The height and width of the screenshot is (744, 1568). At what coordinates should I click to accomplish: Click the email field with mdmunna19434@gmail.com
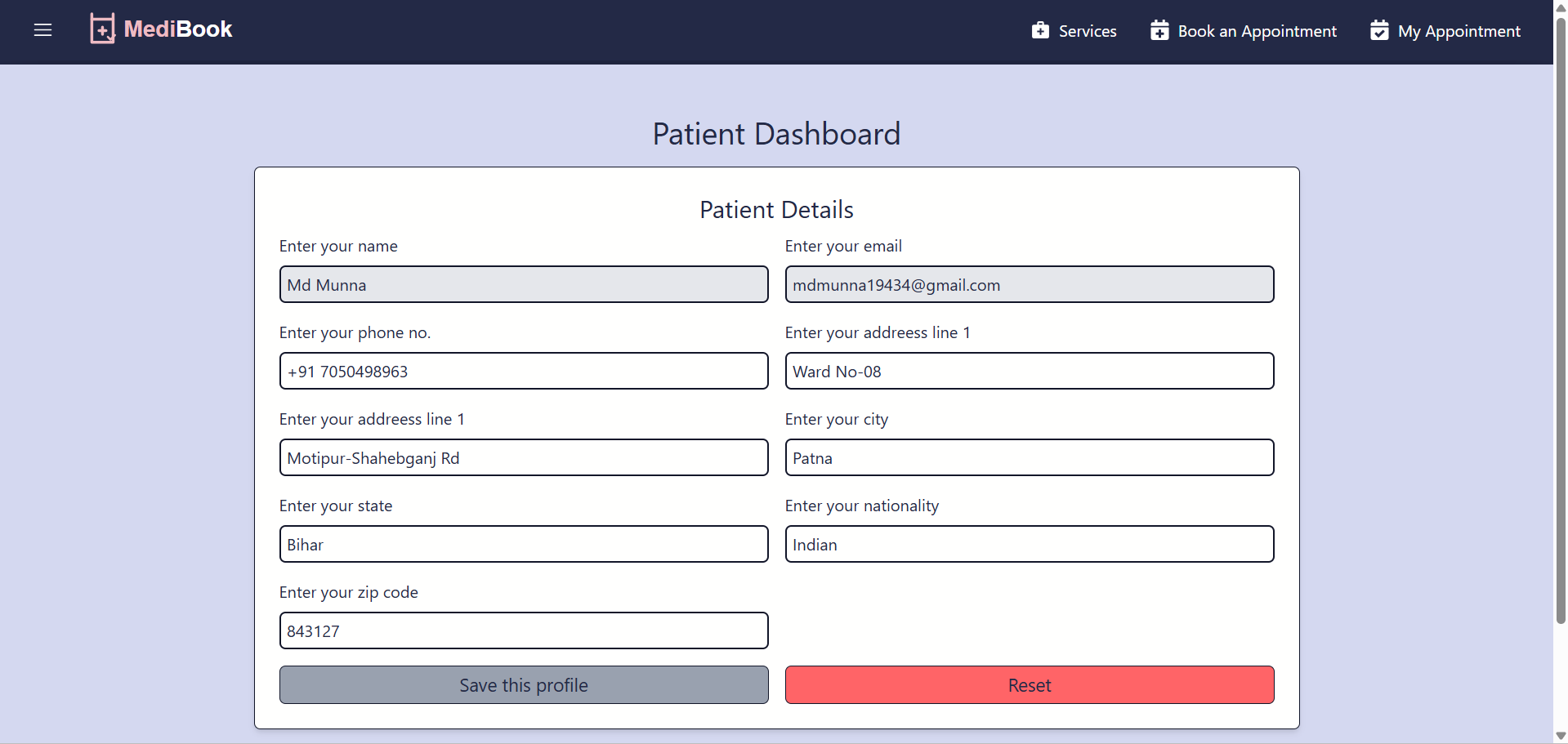1029,284
